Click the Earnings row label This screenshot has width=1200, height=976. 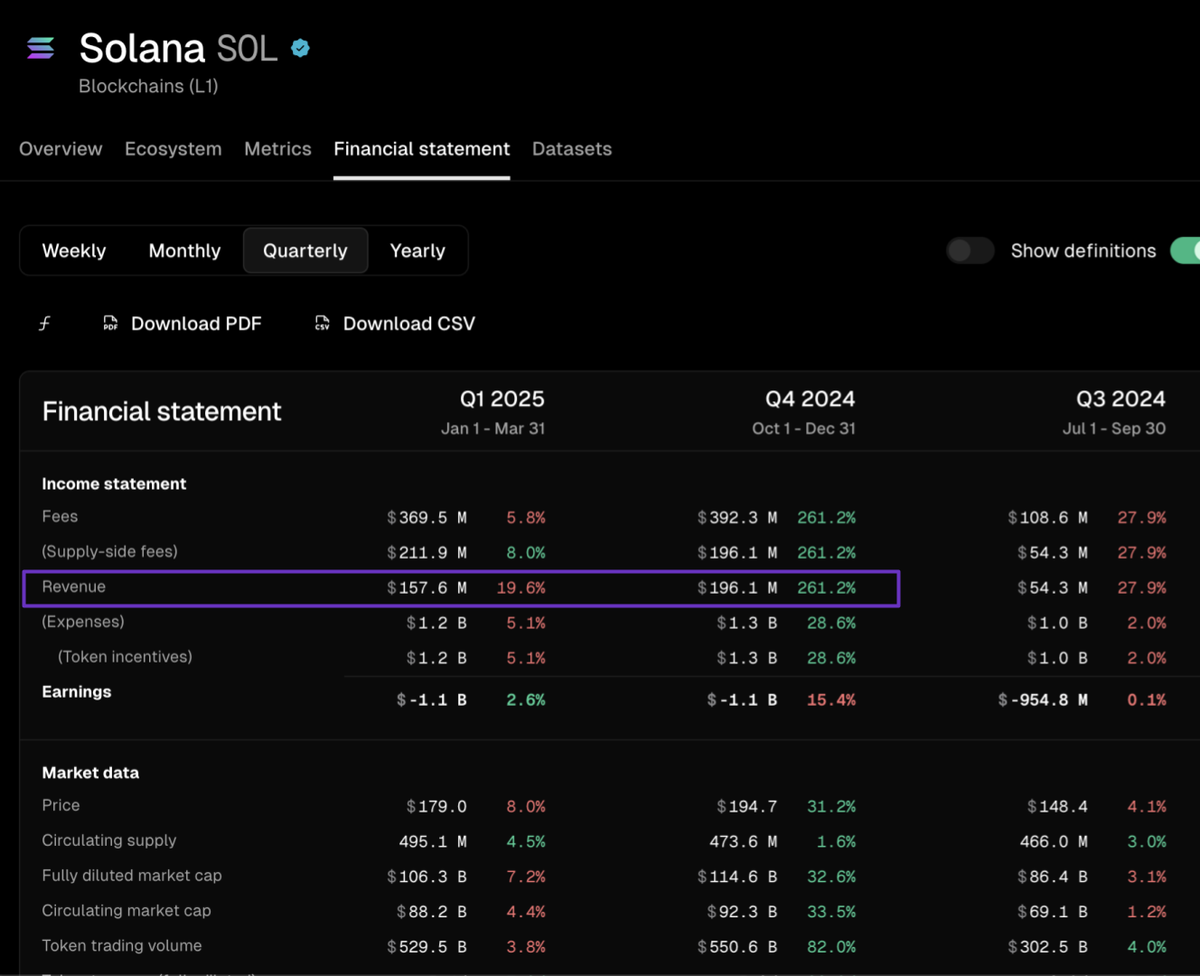coord(77,692)
